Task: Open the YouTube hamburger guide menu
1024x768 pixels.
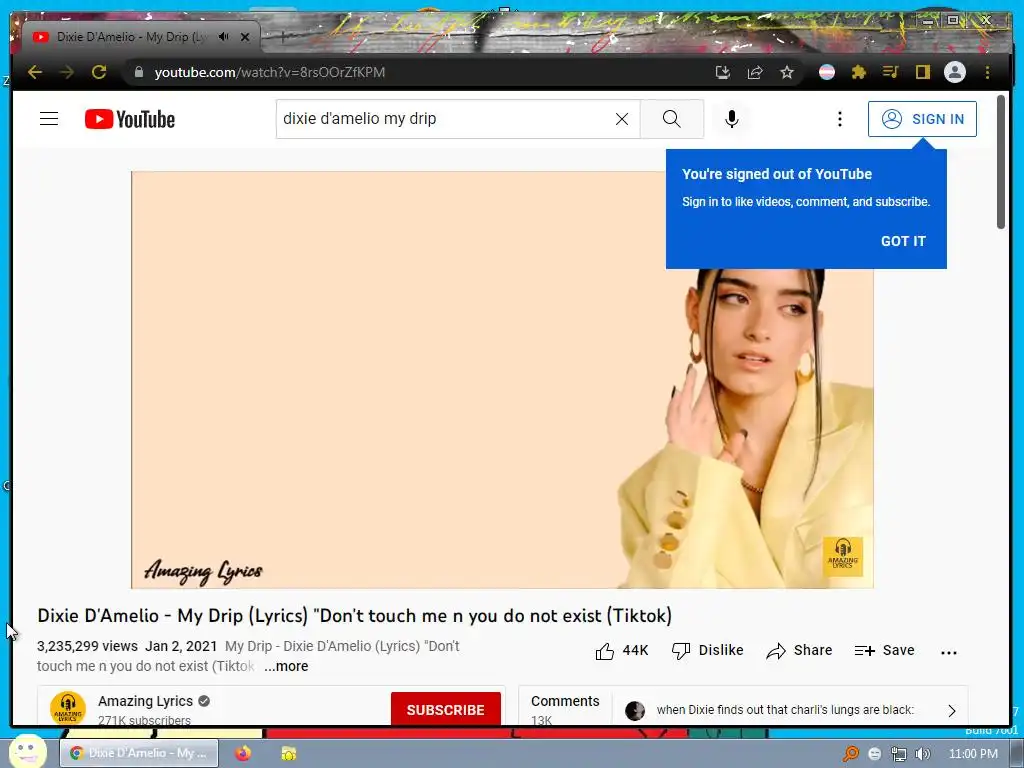Action: [x=49, y=119]
